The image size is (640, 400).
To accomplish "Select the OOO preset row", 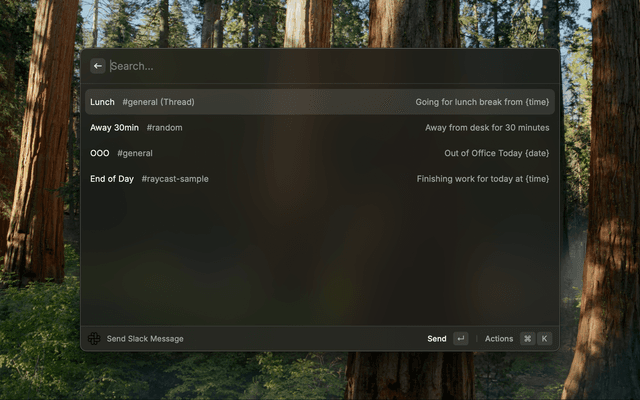I will pyautogui.click(x=320, y=153).
